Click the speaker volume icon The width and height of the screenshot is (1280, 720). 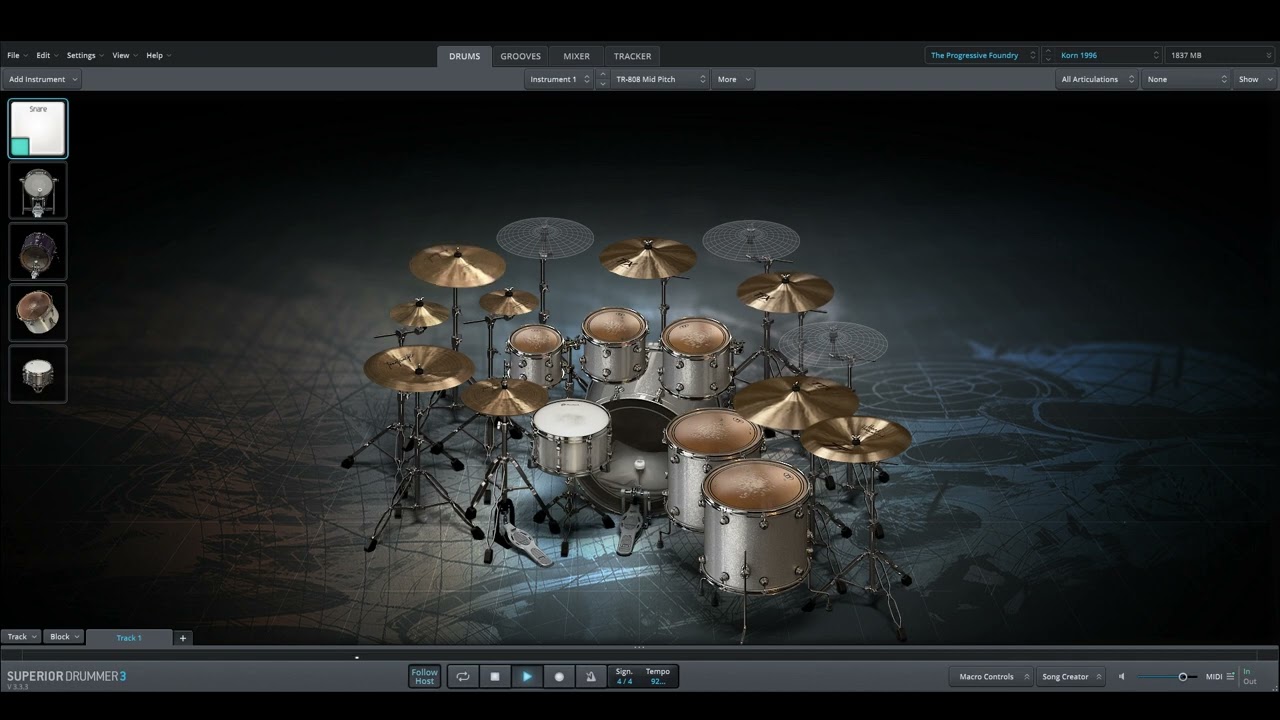pyautogui.click(x=1121, y=677)
